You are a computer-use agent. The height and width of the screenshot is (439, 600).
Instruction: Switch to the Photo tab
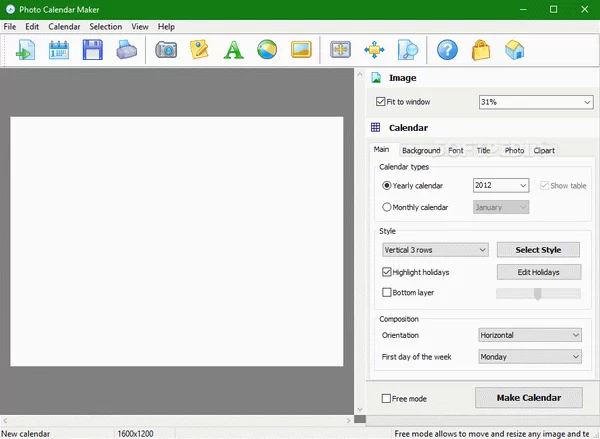[514, 150]
